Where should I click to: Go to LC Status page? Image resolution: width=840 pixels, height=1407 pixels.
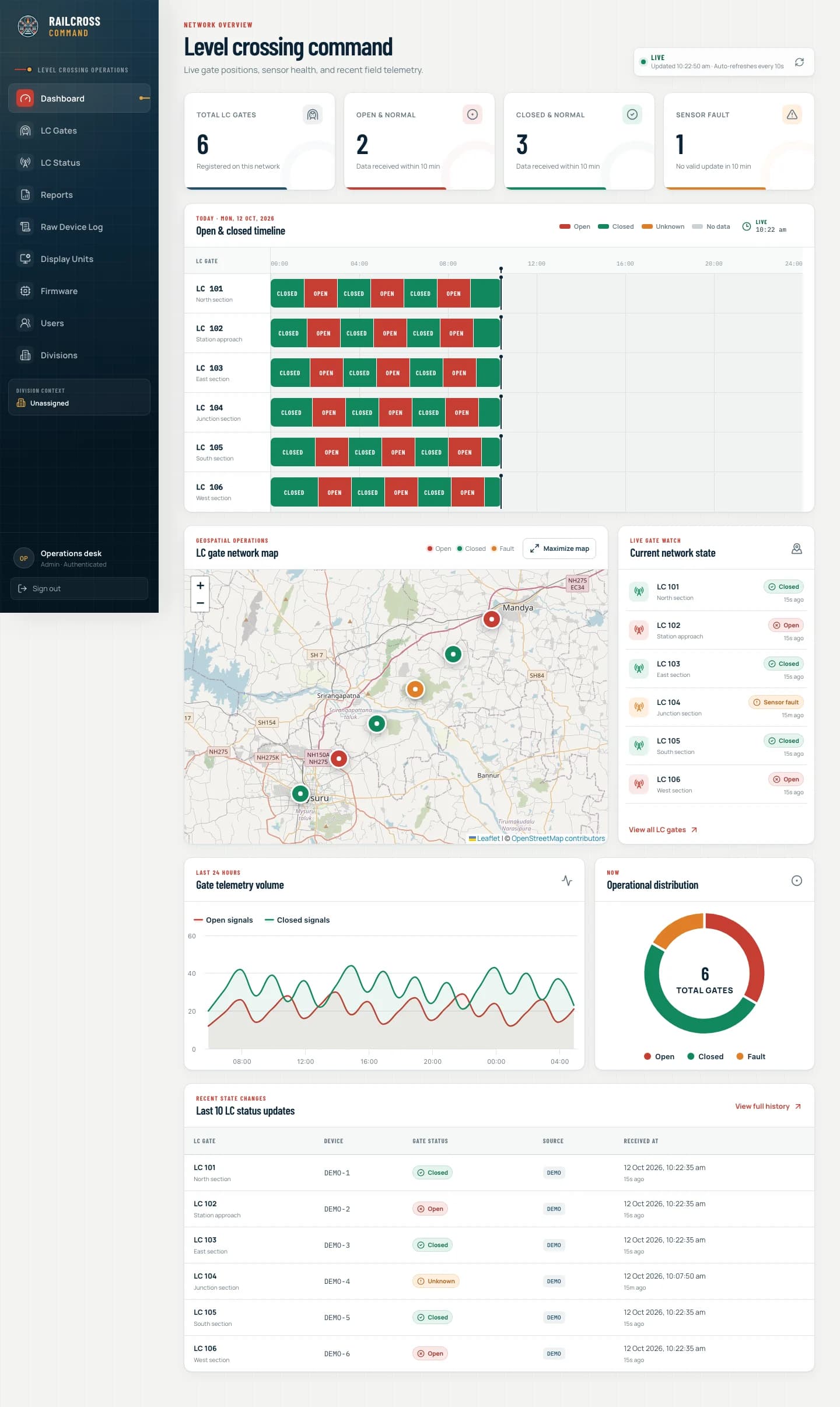tap(79, 163)
